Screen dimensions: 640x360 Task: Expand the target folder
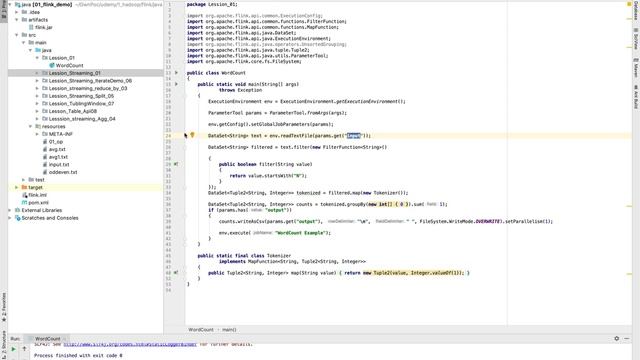17,187
